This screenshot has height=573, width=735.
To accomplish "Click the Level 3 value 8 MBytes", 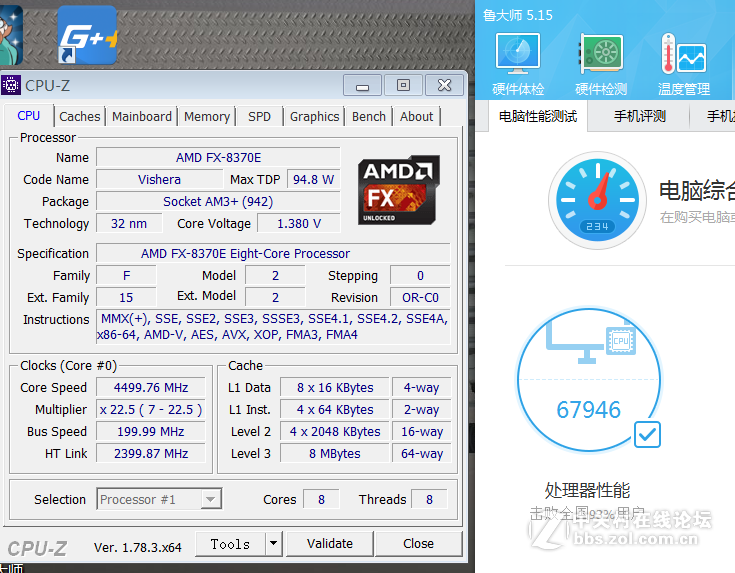I will tap(335, 454).
